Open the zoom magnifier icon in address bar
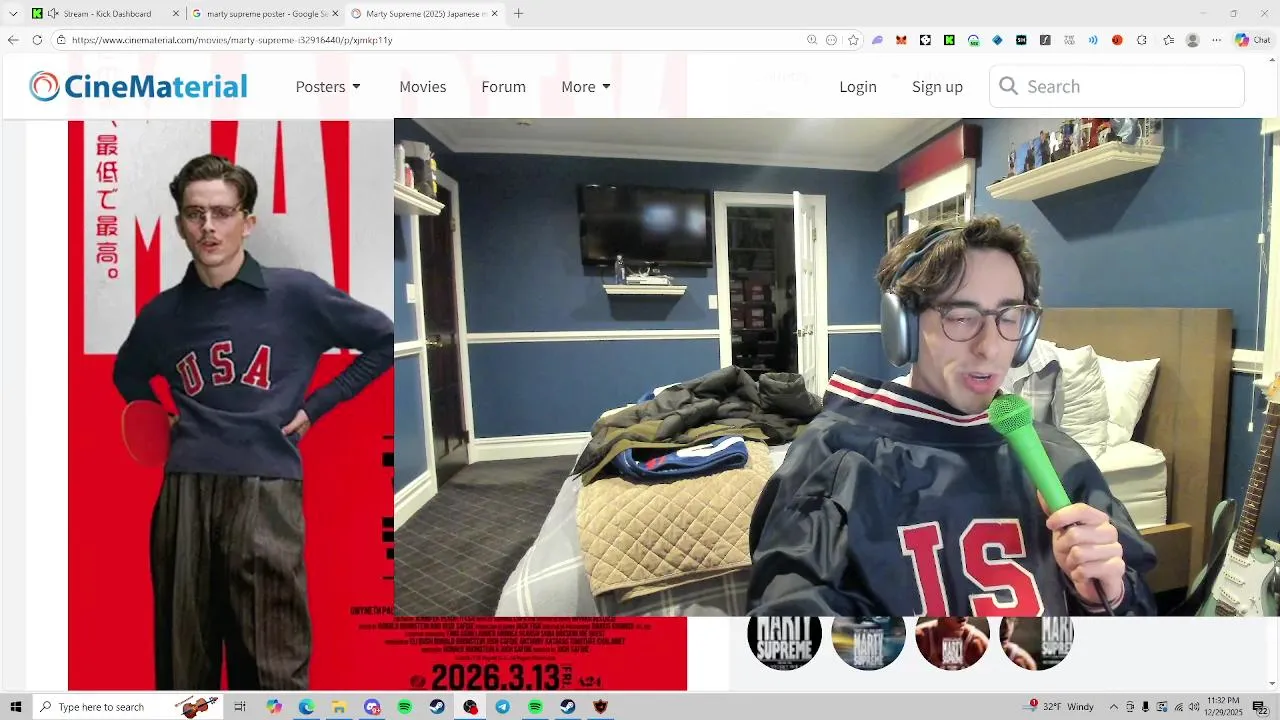1280x720 pixels. (812, 40)
